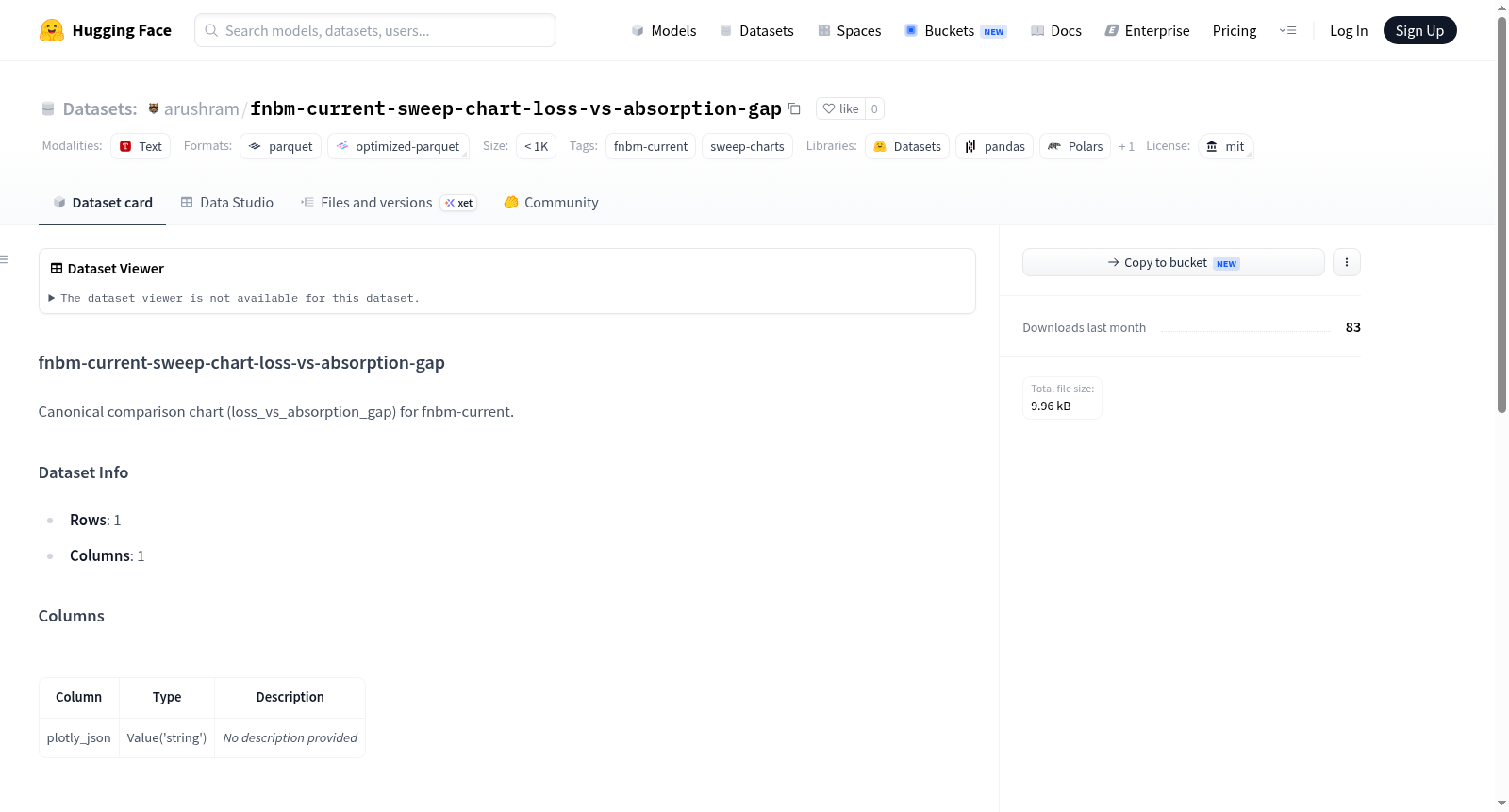This screenshot has height=812, width=1509.
Task: Switch to the Community tab
Action: click(x=551, y=203)
